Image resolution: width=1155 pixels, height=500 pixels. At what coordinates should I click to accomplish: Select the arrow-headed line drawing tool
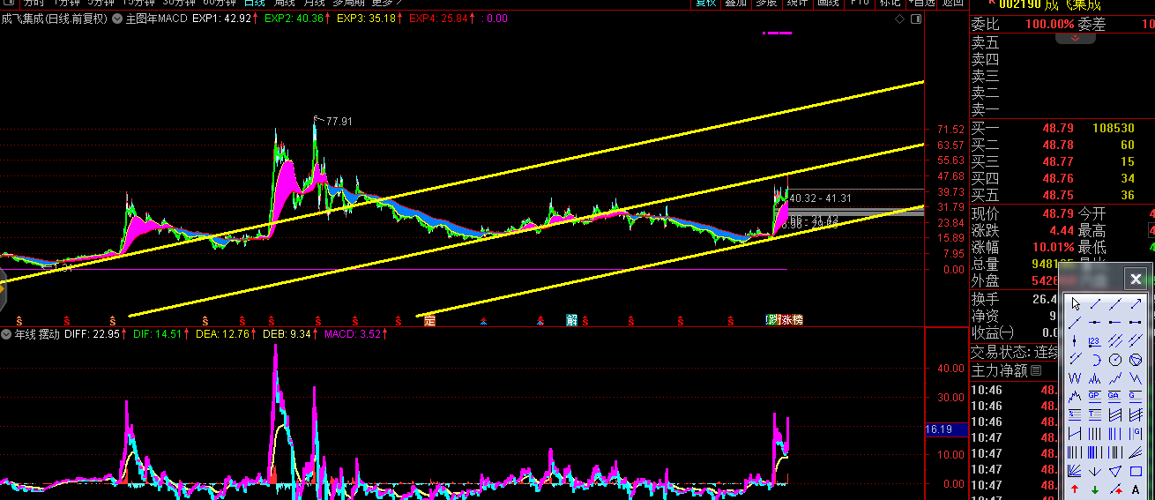(x=1135, y=303)
